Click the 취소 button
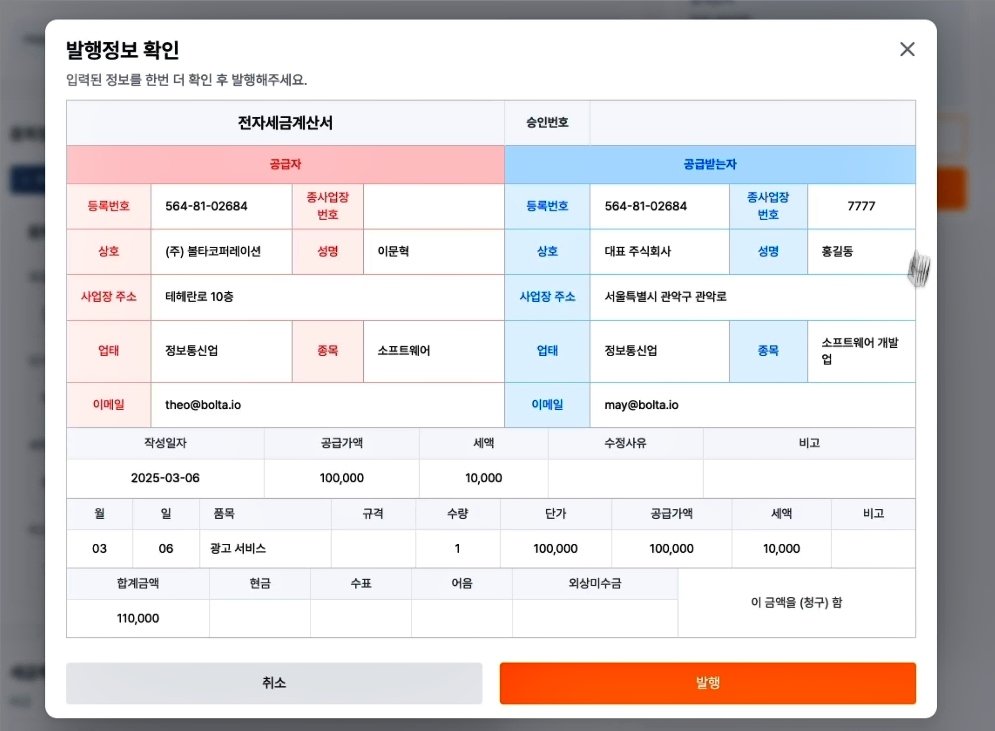995x731 pixels. click(274, 683)
